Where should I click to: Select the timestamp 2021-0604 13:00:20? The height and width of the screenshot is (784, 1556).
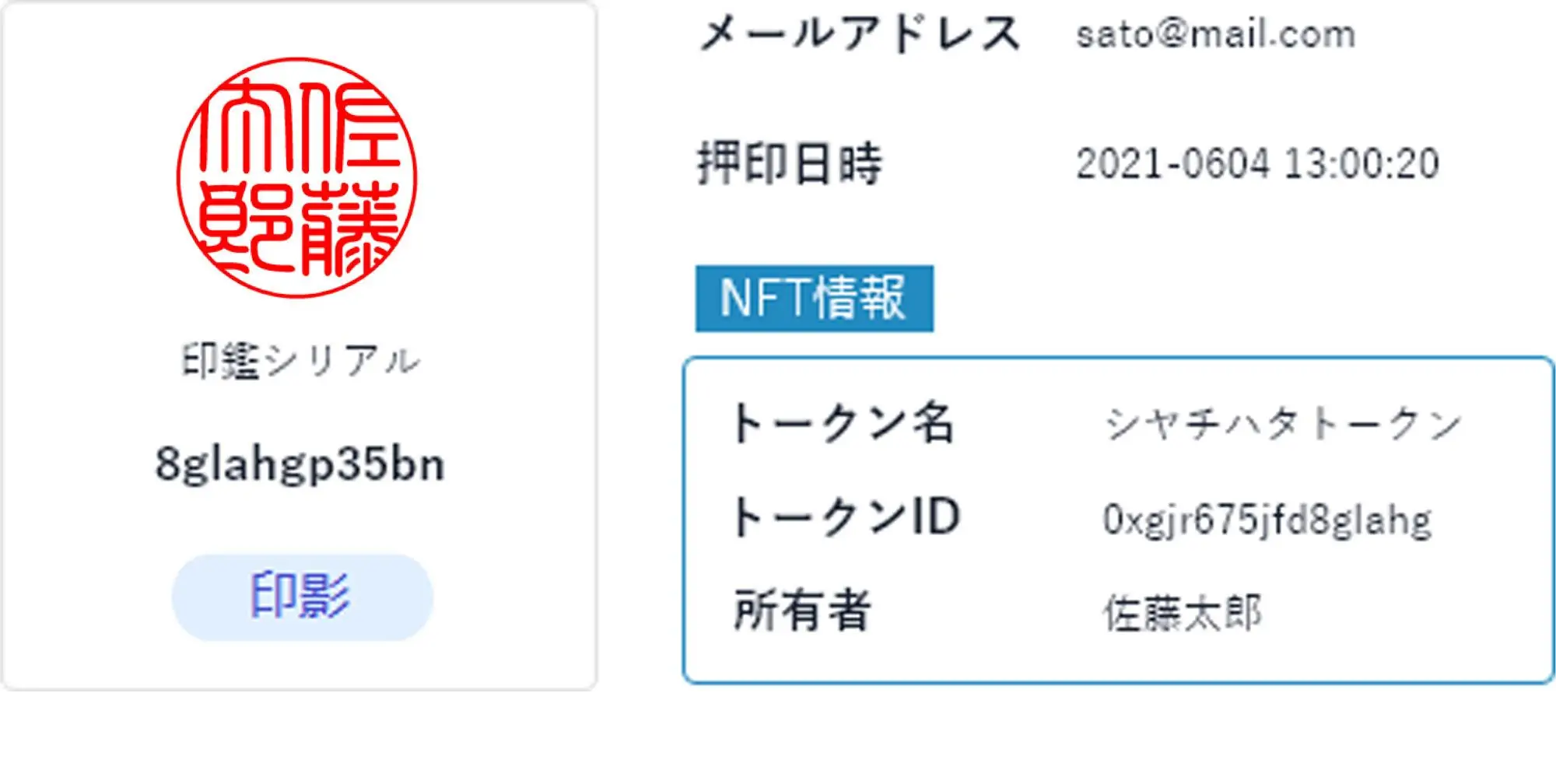[x=1256, y=164]
